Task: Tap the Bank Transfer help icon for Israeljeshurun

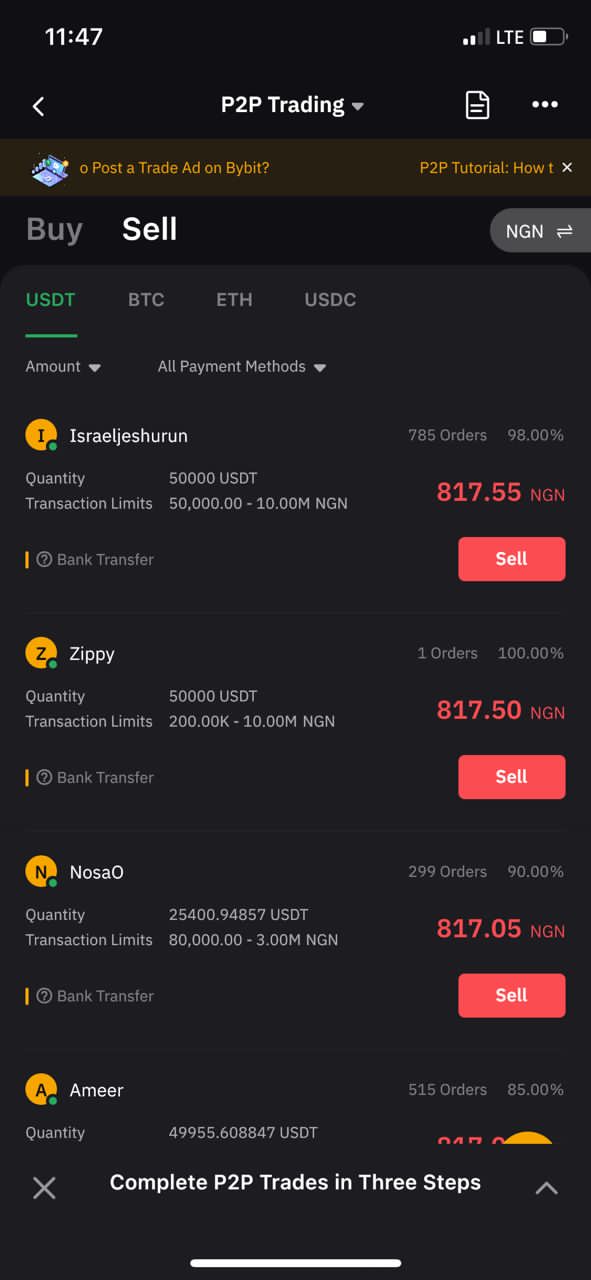Action: (44, 559)
